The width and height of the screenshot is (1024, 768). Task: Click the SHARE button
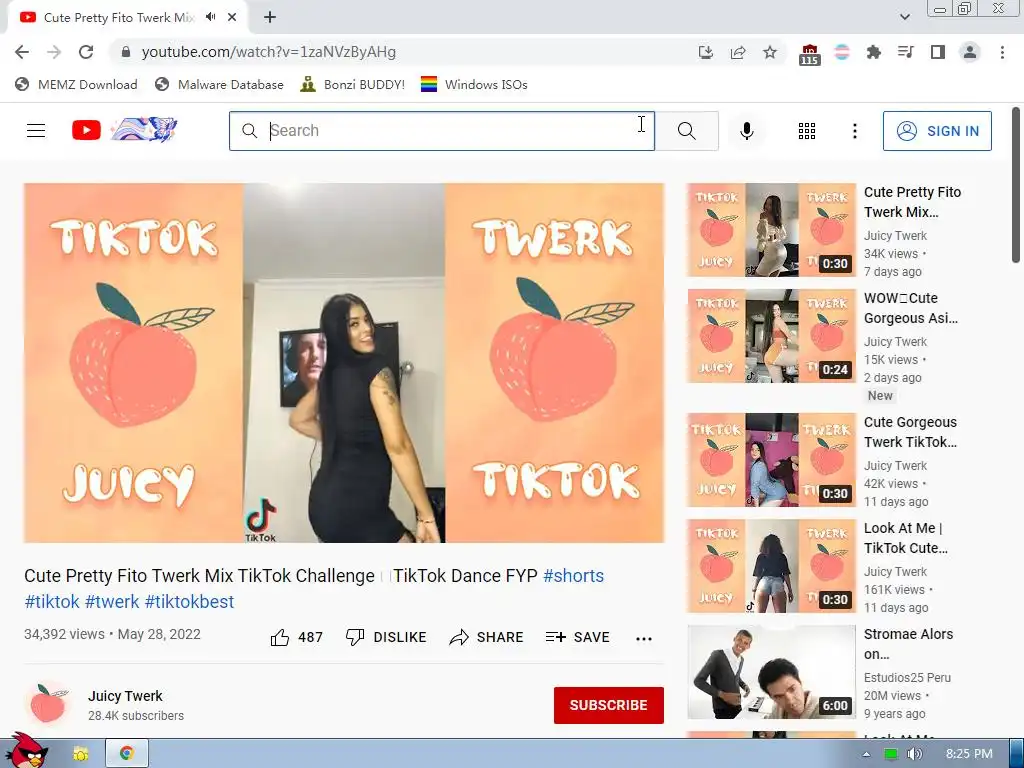pyautogui.click(x=487, y=637)
